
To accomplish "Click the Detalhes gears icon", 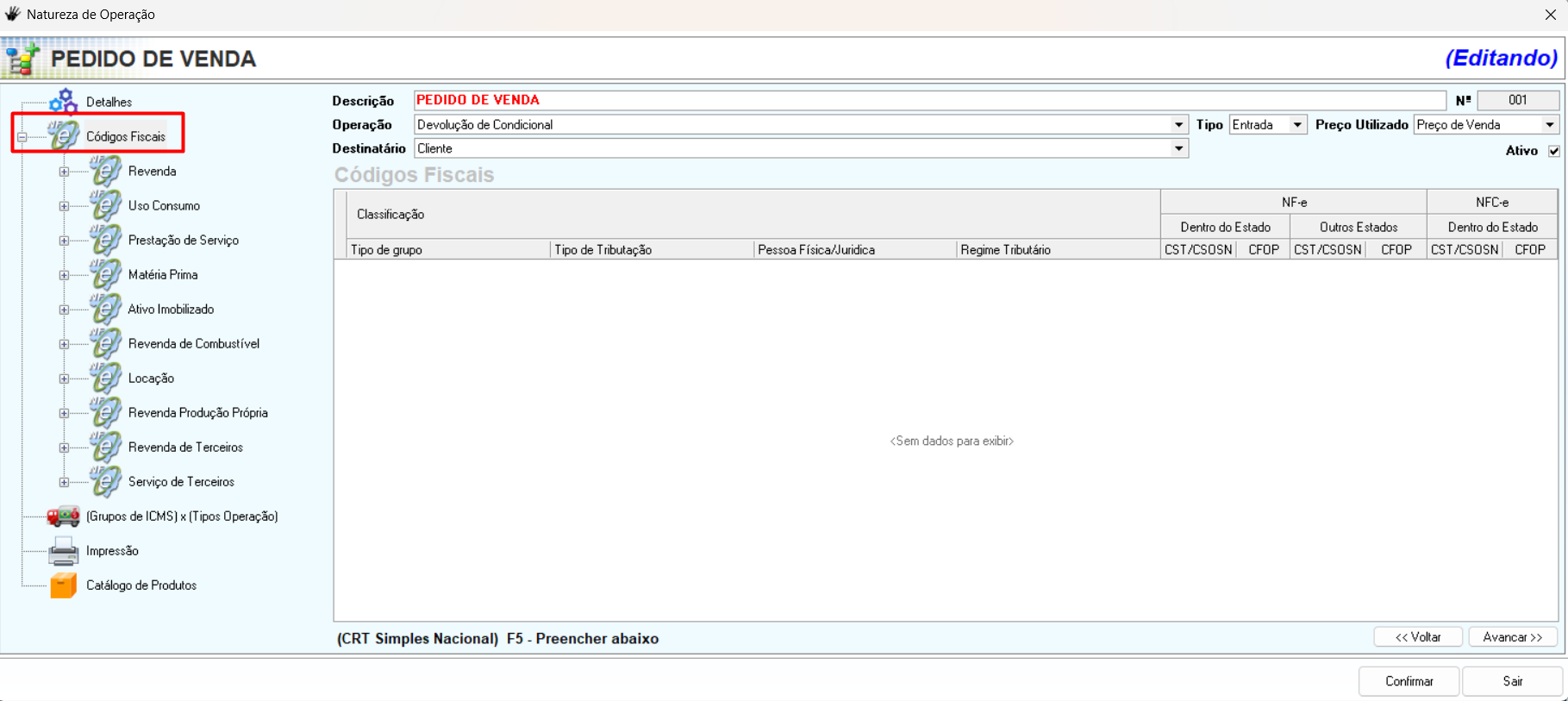I will click(63, 102).
